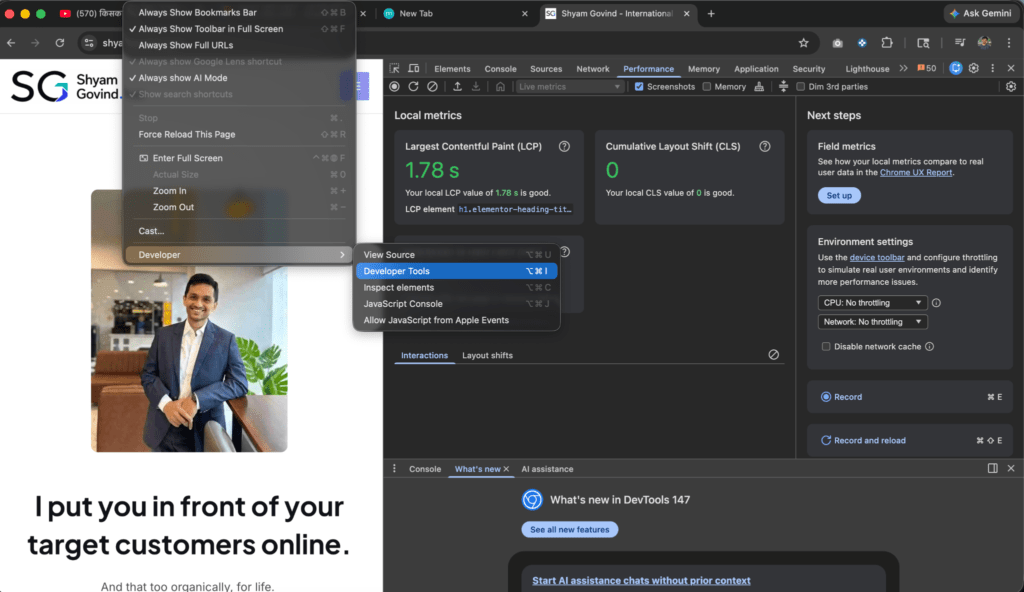Open the Chrome three-dot menu
Image resolution: width=1024 pixels, height=592 pixels.
(1009, 43)
